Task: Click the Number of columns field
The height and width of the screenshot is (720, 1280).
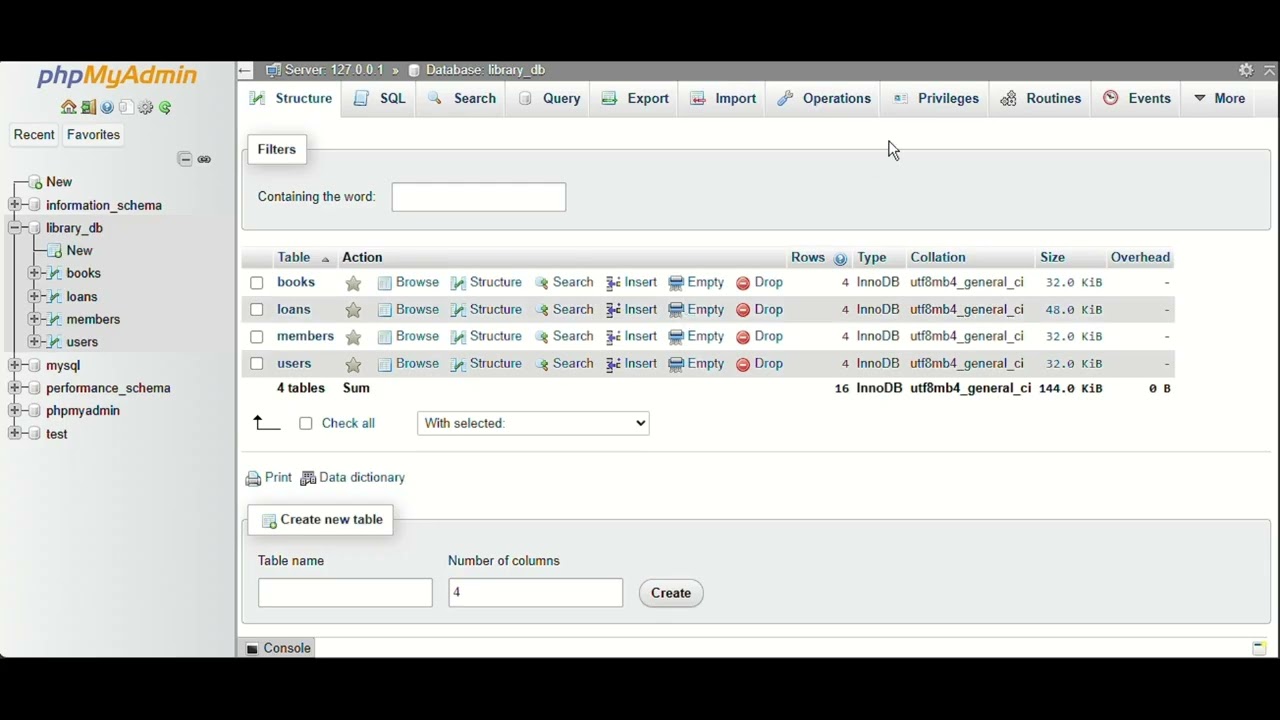Action: click(x=535, y=593)
